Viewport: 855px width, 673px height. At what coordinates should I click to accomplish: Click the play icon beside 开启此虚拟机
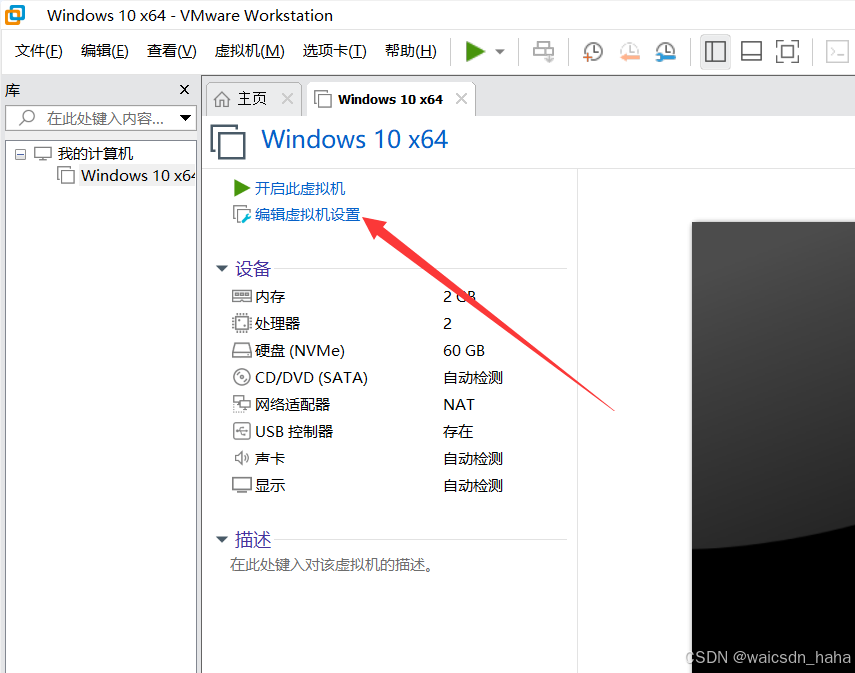[x=241, y=188]
